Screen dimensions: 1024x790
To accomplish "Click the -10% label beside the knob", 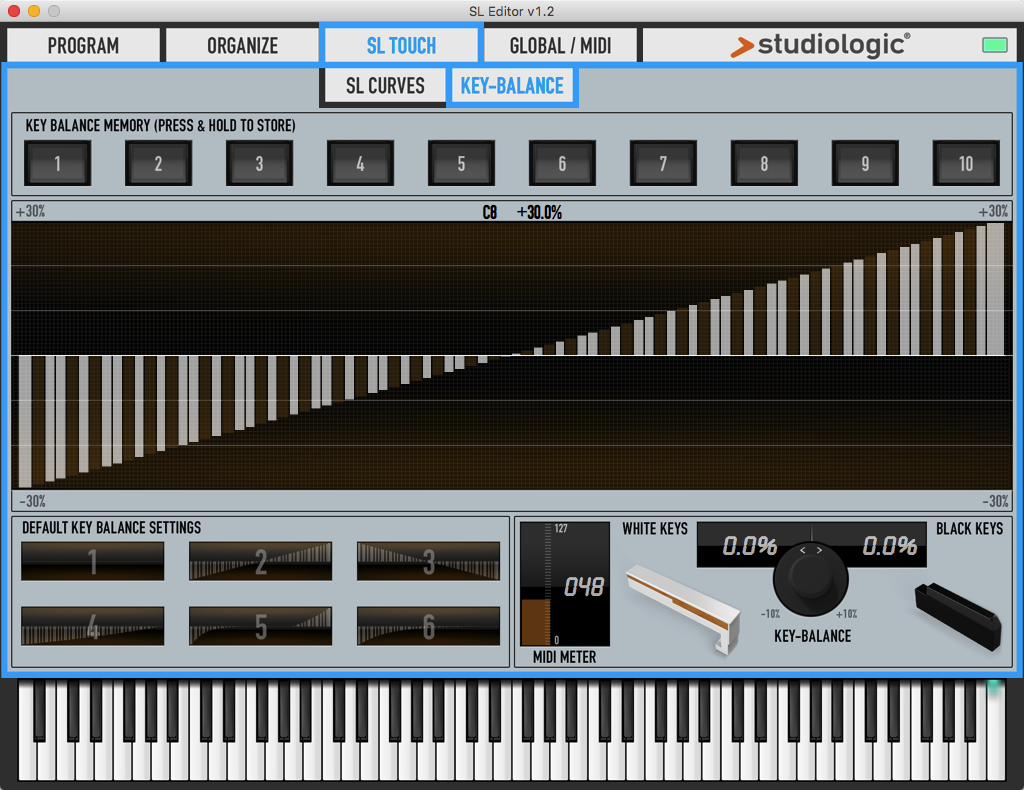I will (x=770, y=614).
